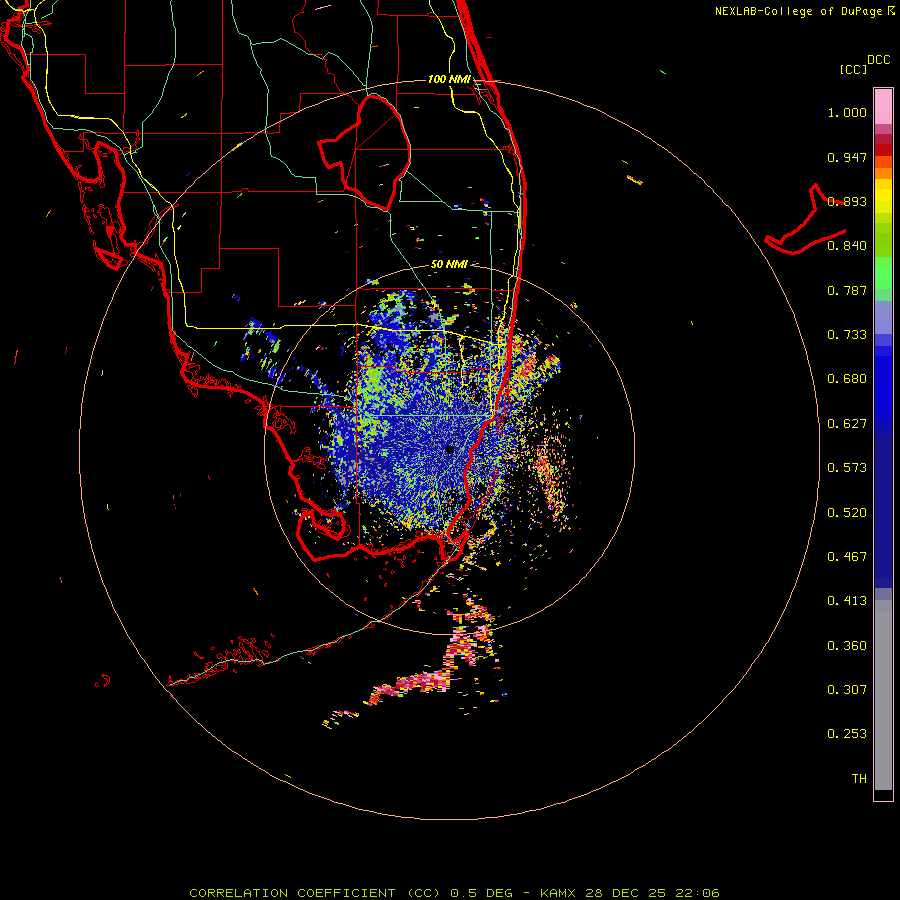Image resolution: width=900 pixels, height=900 pixels.
Task: Select the 0.627 legend value
Action: click(847, 424)
